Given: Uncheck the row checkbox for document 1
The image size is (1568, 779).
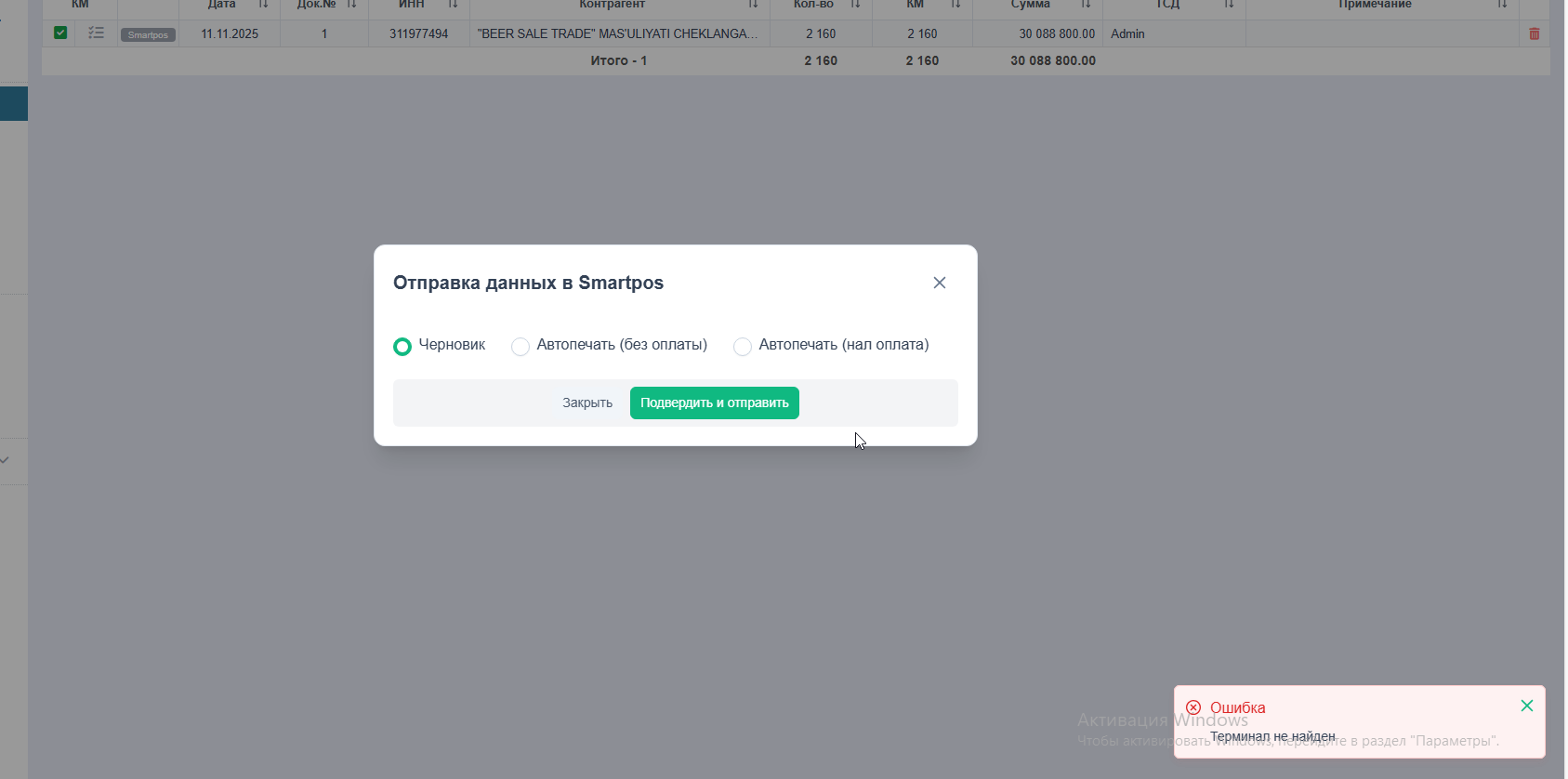Looking at the screenshot, I should [x=60, y=33].
